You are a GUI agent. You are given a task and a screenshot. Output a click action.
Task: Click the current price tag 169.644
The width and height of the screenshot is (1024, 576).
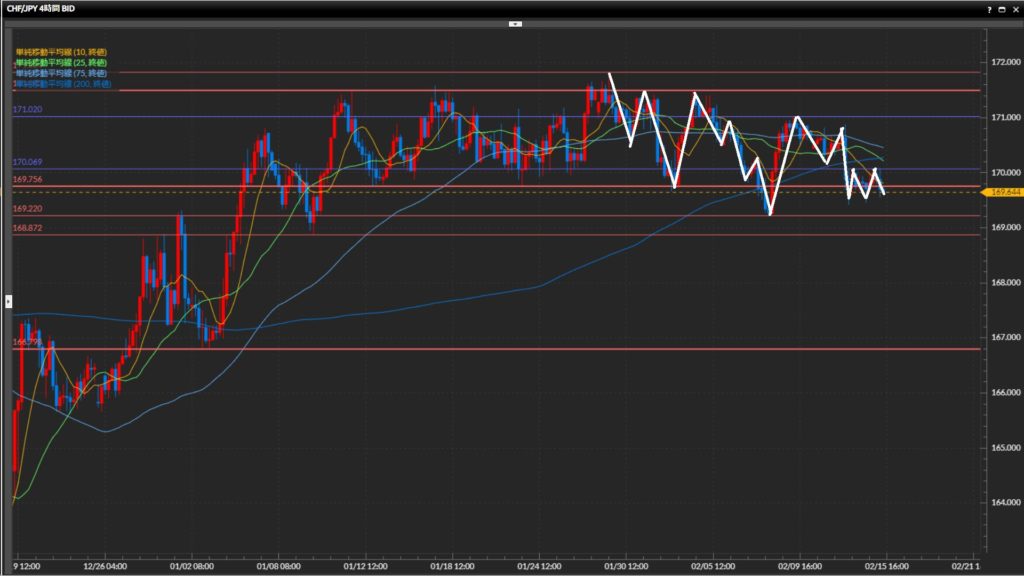click(x=1003, y=192)
